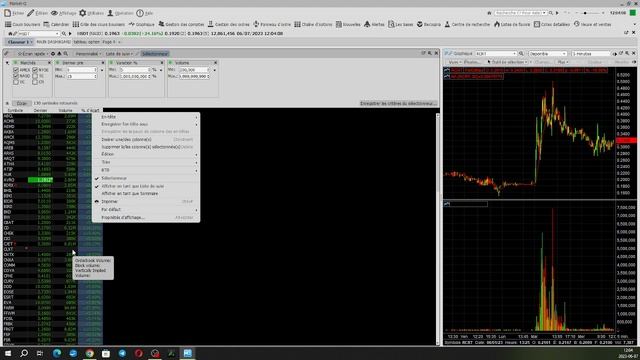The width and height of the screenshot is (640, 360).
Task: Open the Plus dropdown in chart toolbar
Action: [563, 62]
